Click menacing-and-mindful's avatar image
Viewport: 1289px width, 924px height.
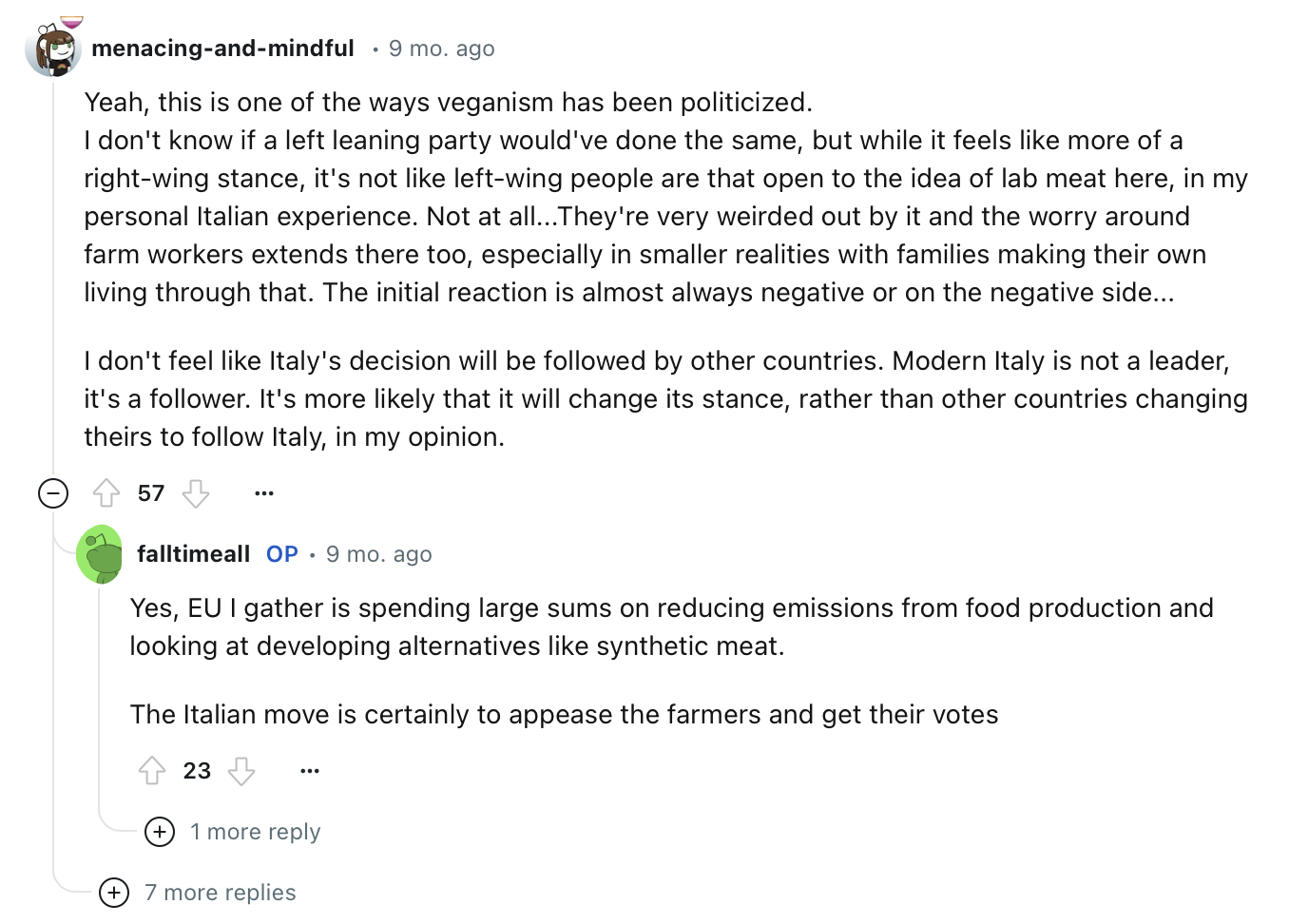[x=53, y=49]
